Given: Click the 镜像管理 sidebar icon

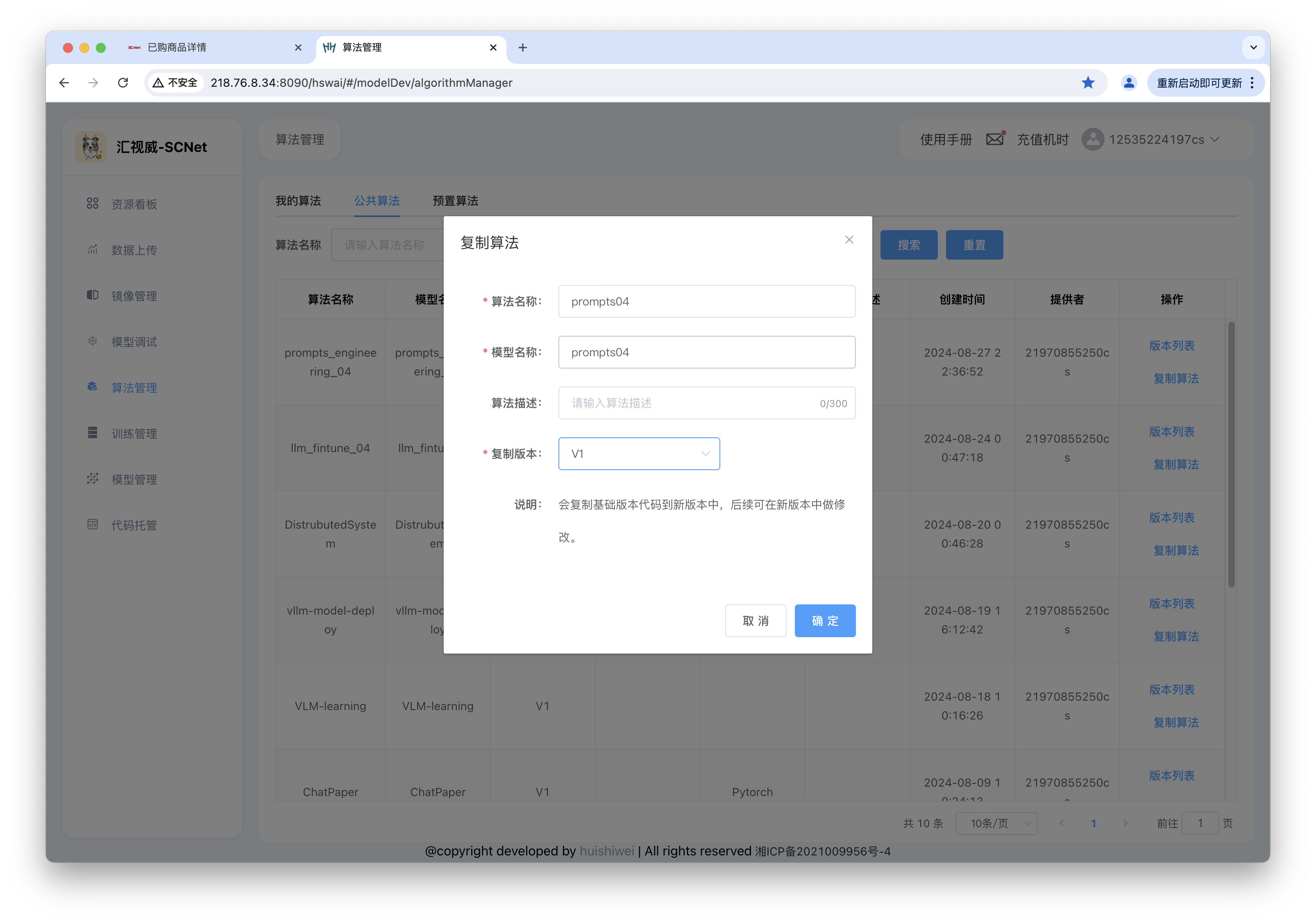Looking at the screenshot, I should (x=92, y=295).
